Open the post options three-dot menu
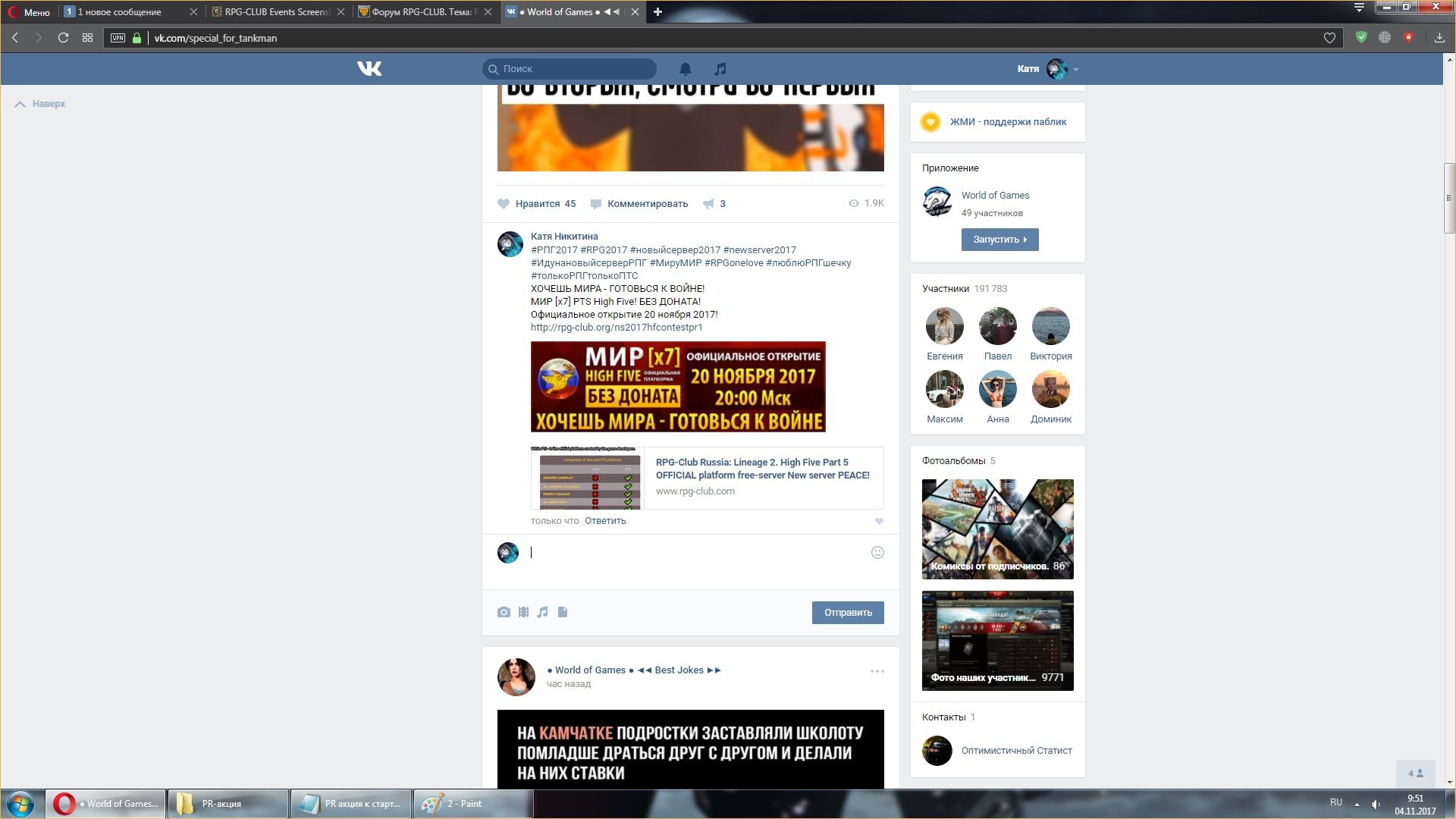The height and width of the screenshot is (819, 1456). coord(877,671)
